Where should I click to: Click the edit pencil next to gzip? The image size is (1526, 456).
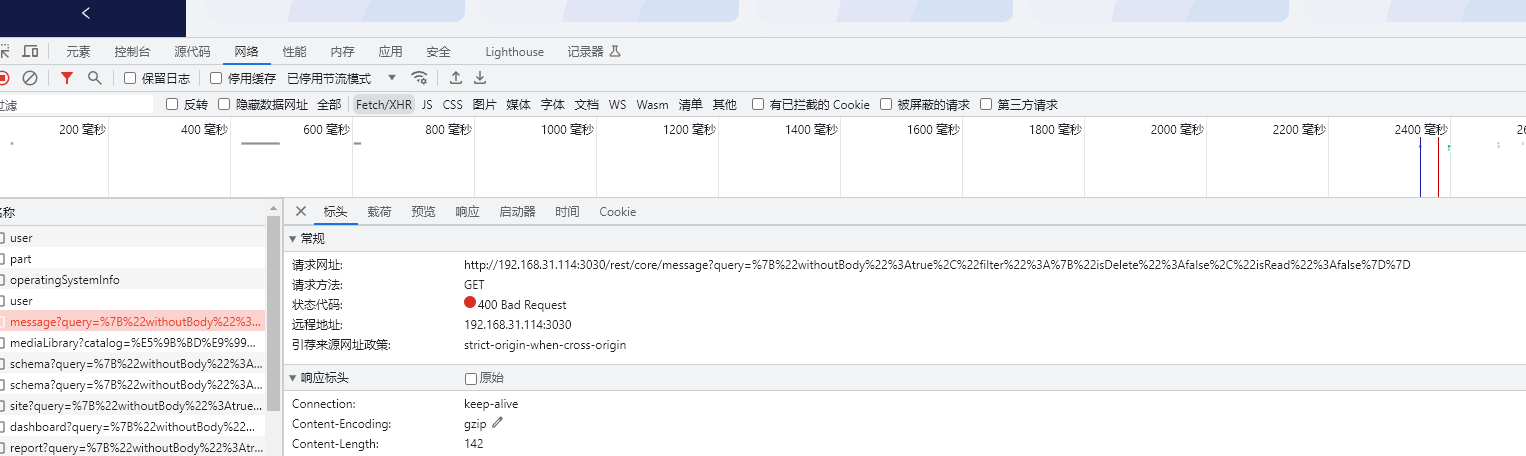pyautogui.click(x=498, y=423)
